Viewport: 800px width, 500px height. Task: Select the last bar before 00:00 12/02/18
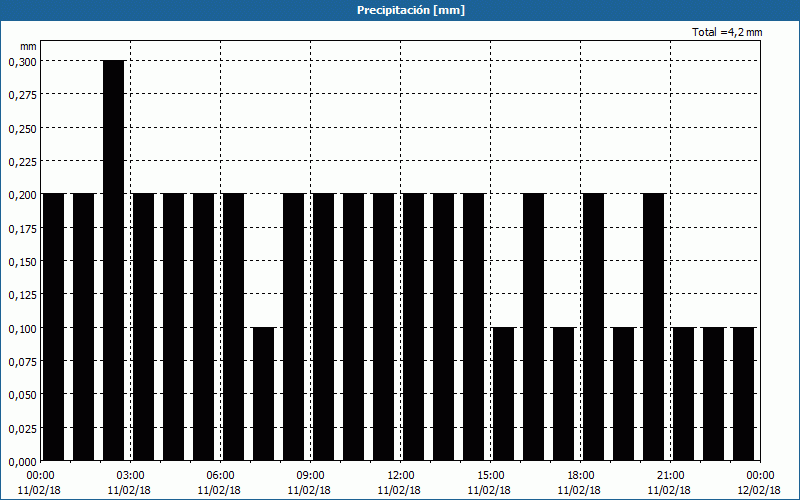click(x=744, y=394)
